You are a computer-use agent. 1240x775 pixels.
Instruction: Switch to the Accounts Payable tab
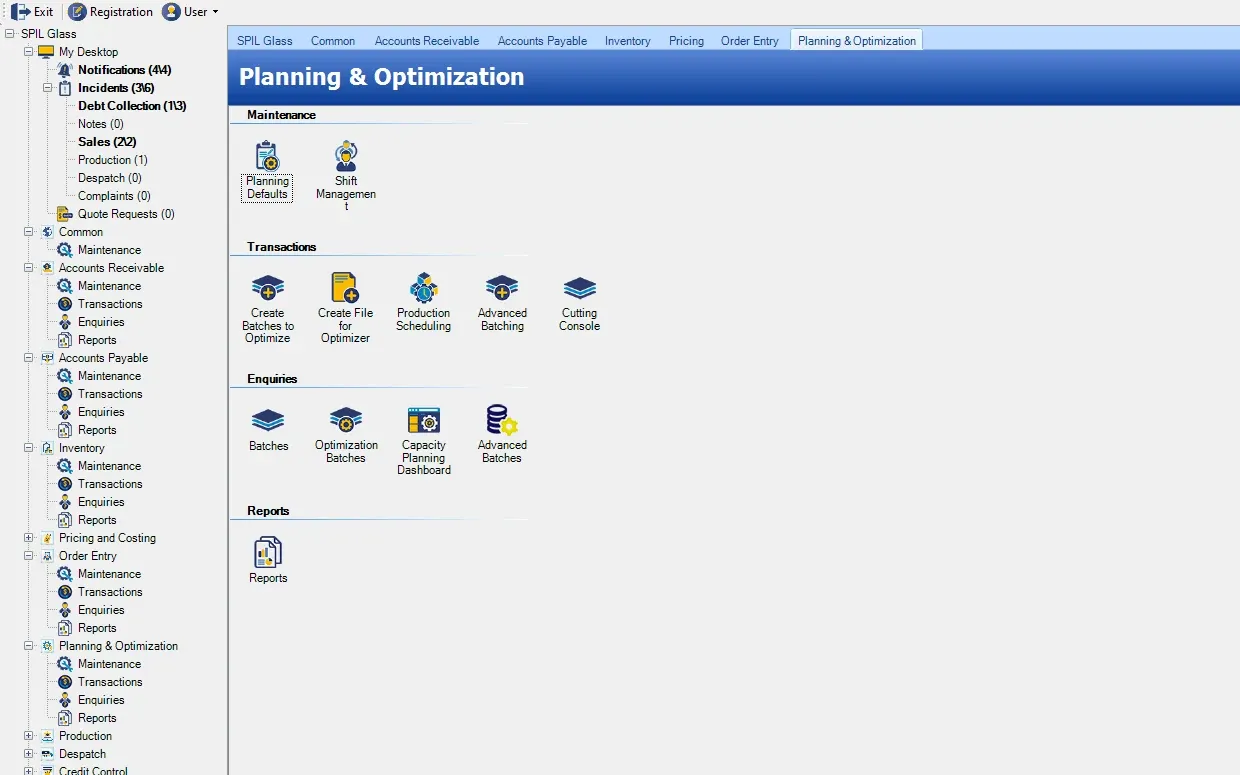542,41
